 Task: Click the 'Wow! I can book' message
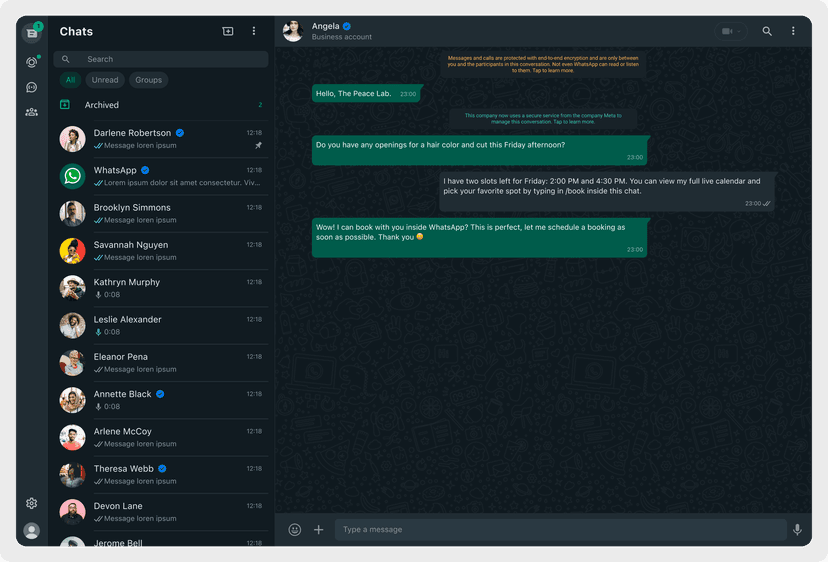point(479,238)
